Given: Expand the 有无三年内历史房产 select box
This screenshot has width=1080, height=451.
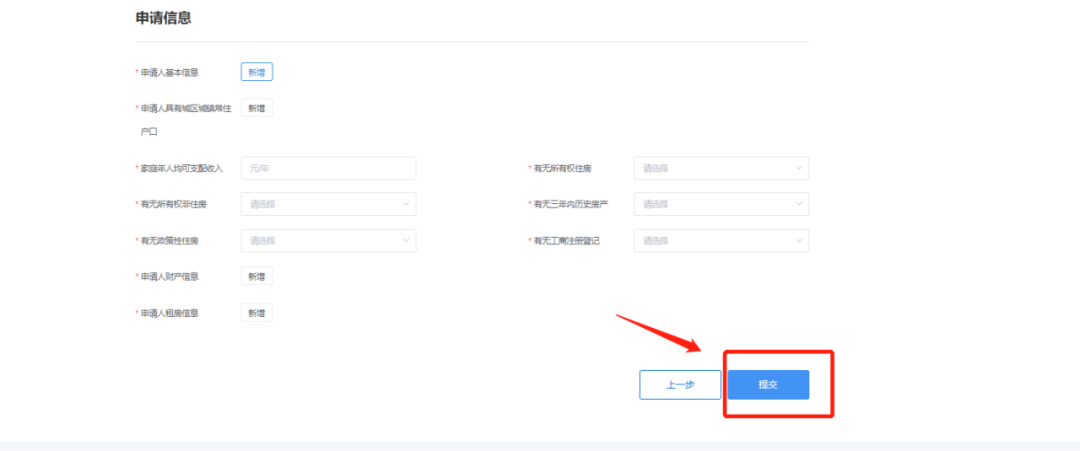Looking at the screenshot, I should pyautogui.click(x=721, y=204).
